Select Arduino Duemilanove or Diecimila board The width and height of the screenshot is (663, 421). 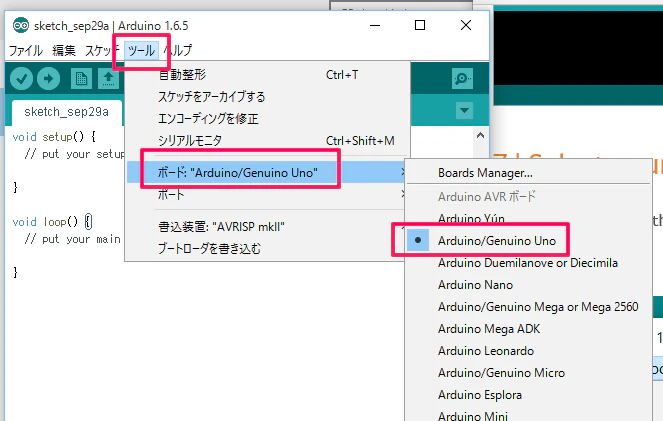[528, 263]
